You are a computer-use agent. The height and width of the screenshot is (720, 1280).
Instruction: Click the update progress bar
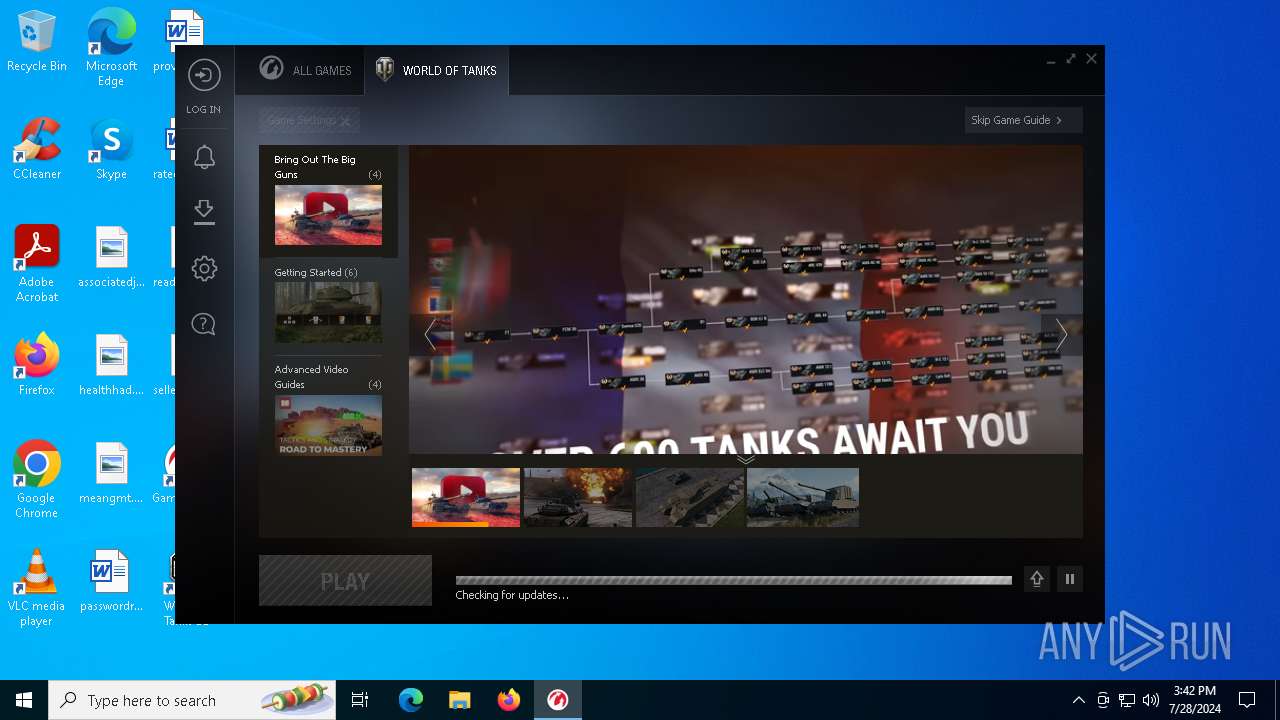(x=734, y=580)
